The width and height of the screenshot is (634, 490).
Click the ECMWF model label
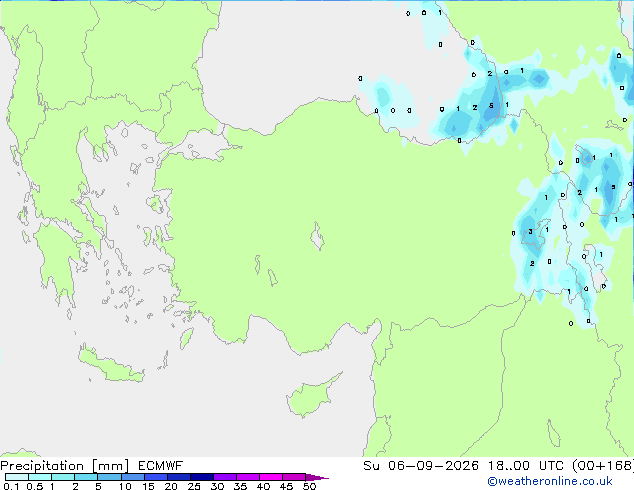161,466
